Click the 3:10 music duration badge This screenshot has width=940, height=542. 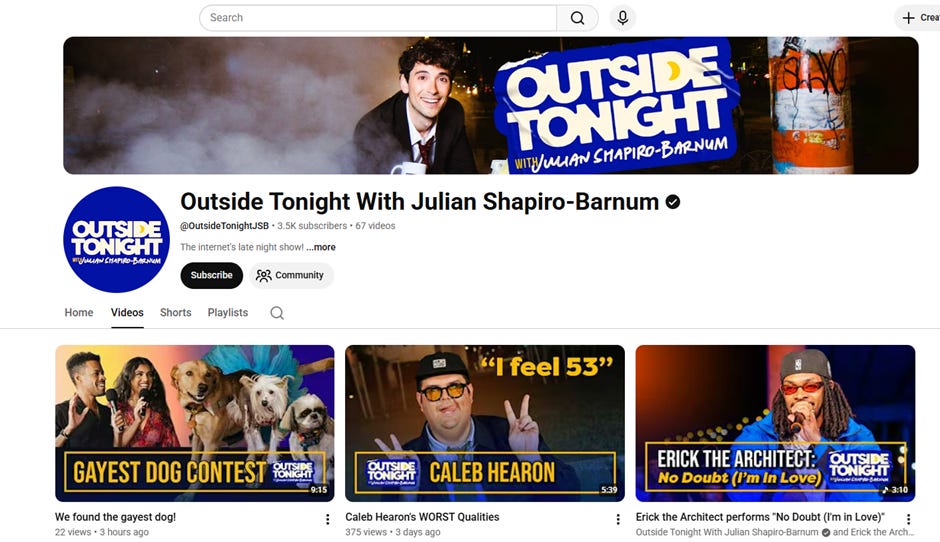(895, 490)
